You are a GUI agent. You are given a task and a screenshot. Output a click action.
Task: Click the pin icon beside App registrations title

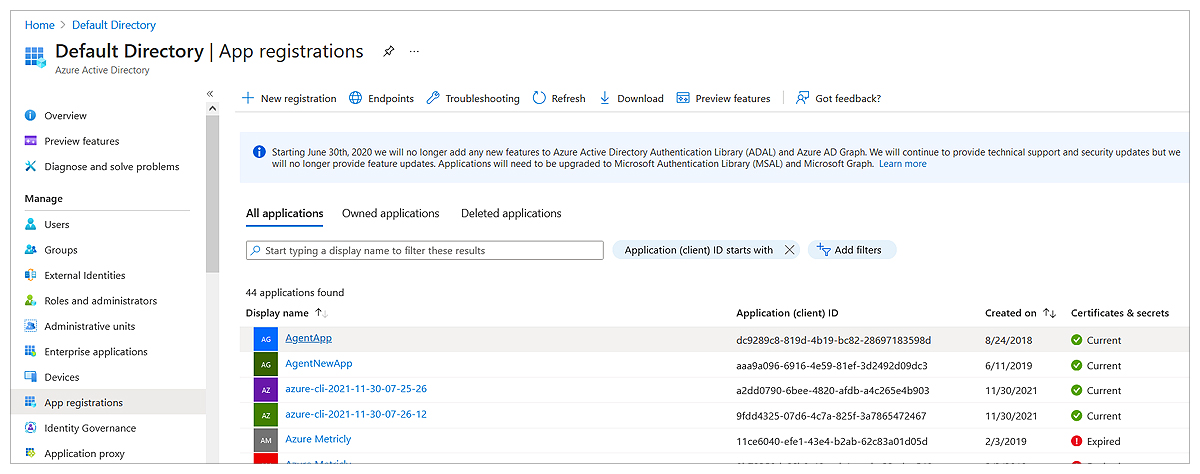(389, 51)
